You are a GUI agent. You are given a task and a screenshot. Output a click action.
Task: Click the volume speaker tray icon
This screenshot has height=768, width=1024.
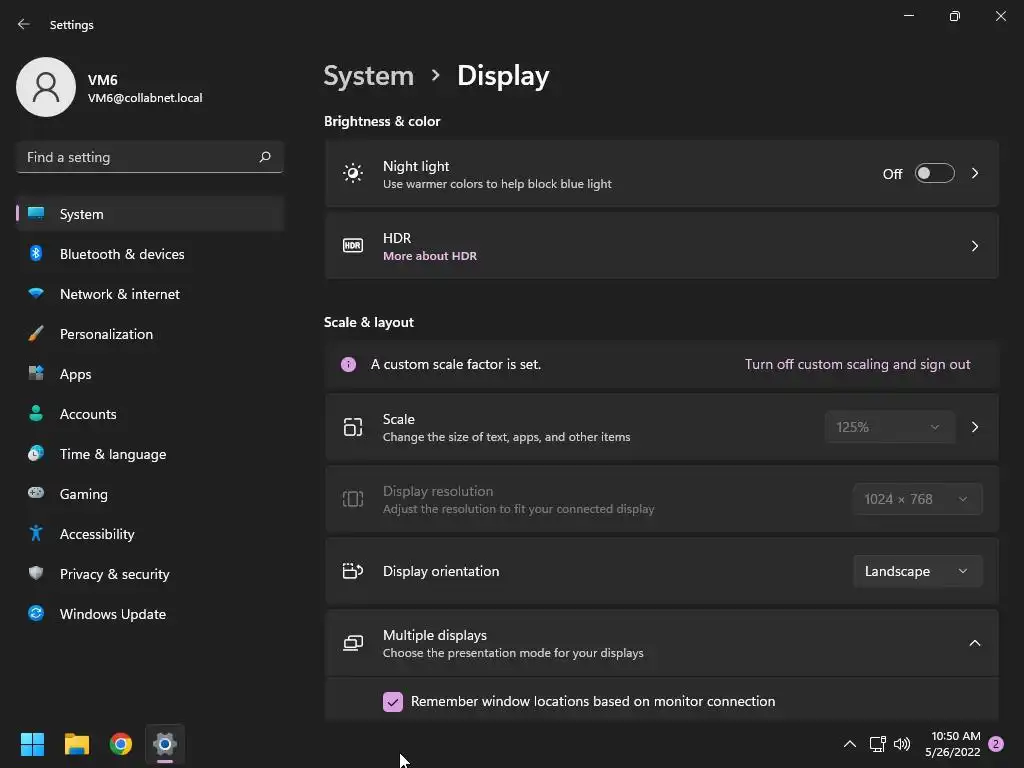point(902,744)
